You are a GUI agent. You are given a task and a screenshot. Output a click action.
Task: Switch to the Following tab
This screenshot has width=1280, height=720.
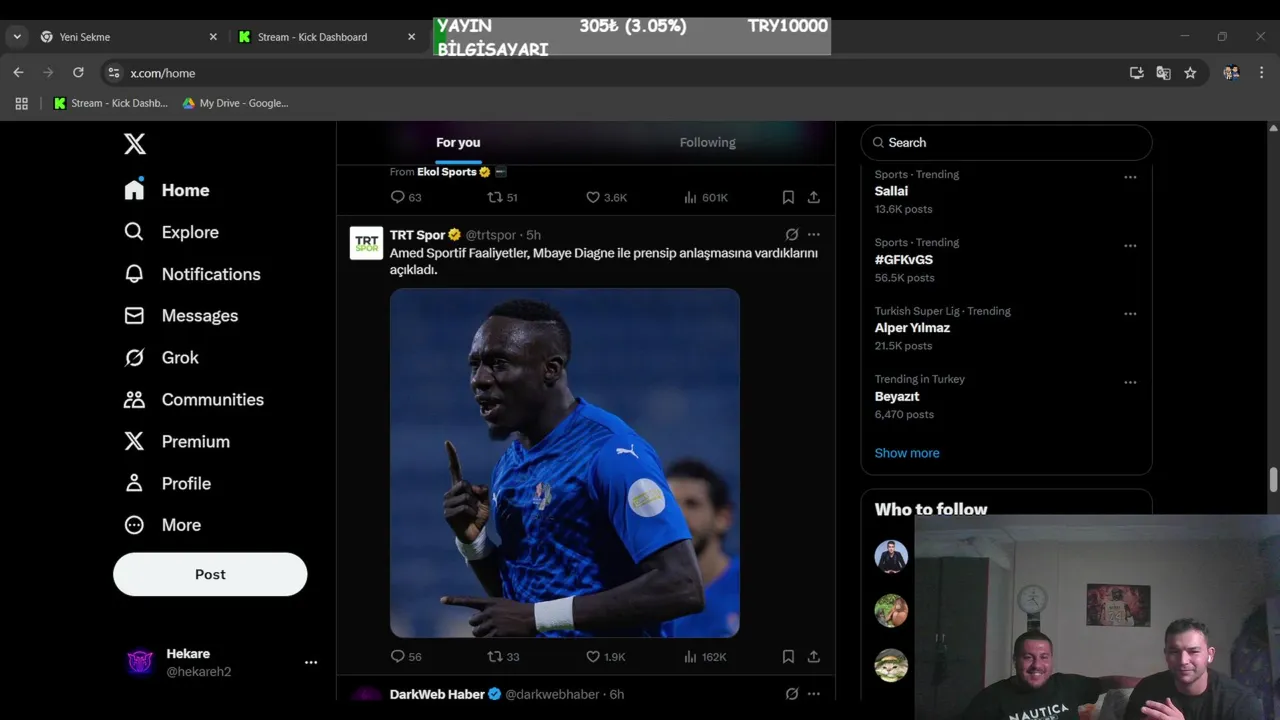point(707,142)
